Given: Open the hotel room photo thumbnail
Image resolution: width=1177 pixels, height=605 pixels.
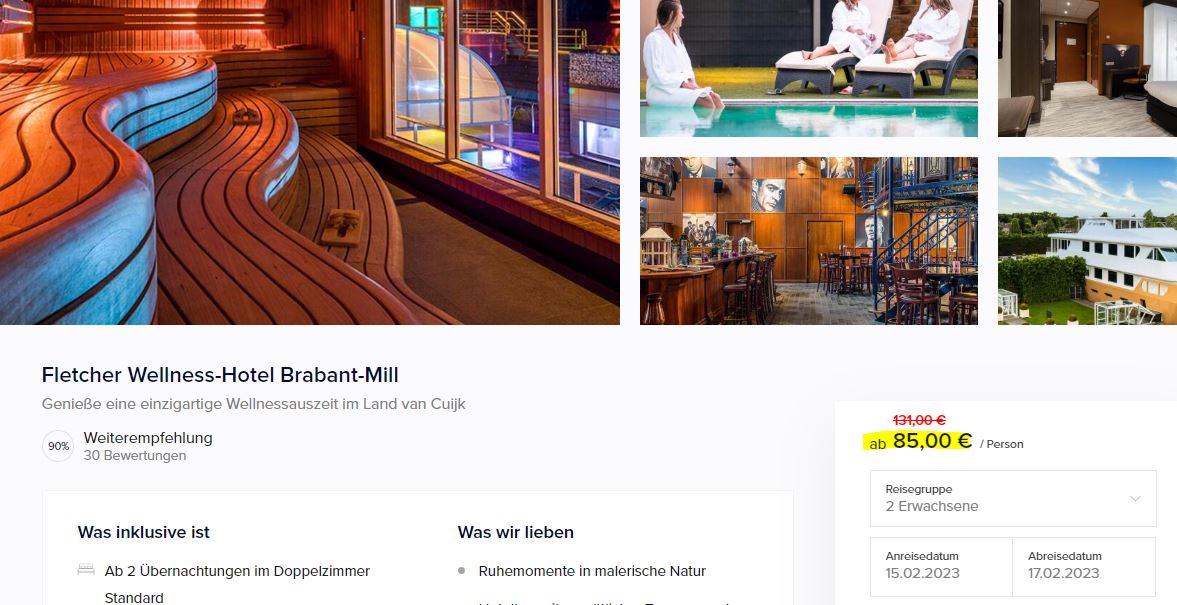Looking at the screenshot, I should (x=1087, y=68).
